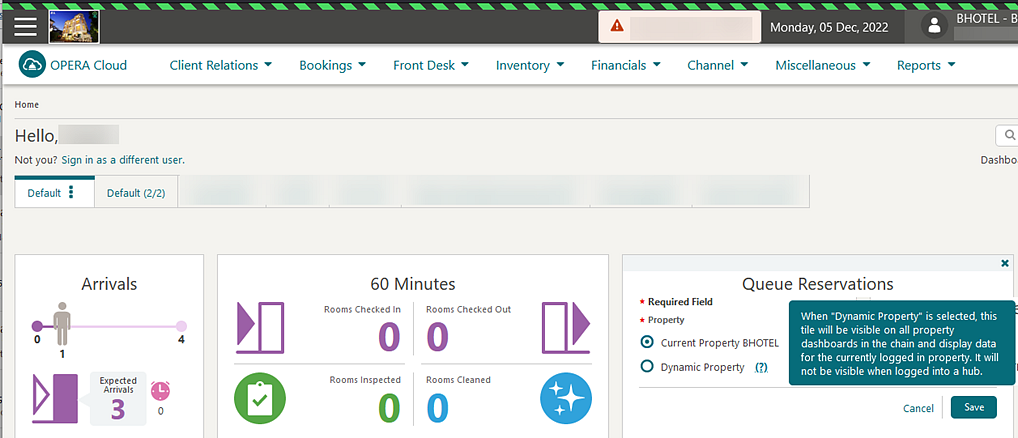Viewport: 1018px width, 438px height.
Task: Click the Home breadcrumb
Action: coord(27,104)
